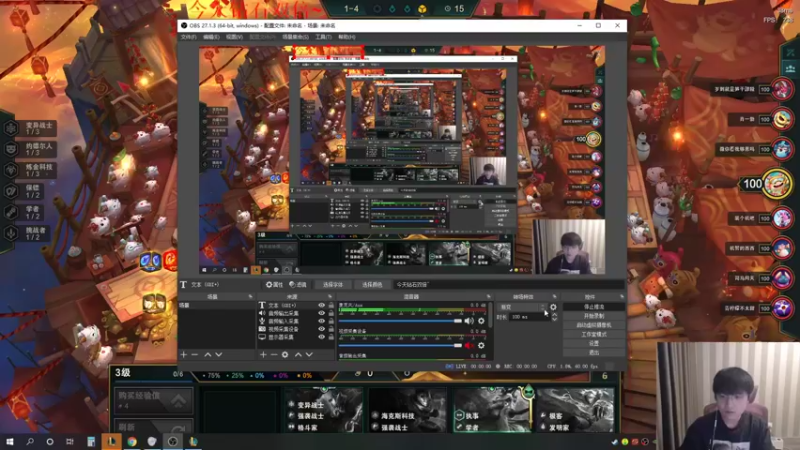Viewport: 800px width, 450px height.
Task: Click 停止推流 to stop streaming
Action: coord(594,307)
